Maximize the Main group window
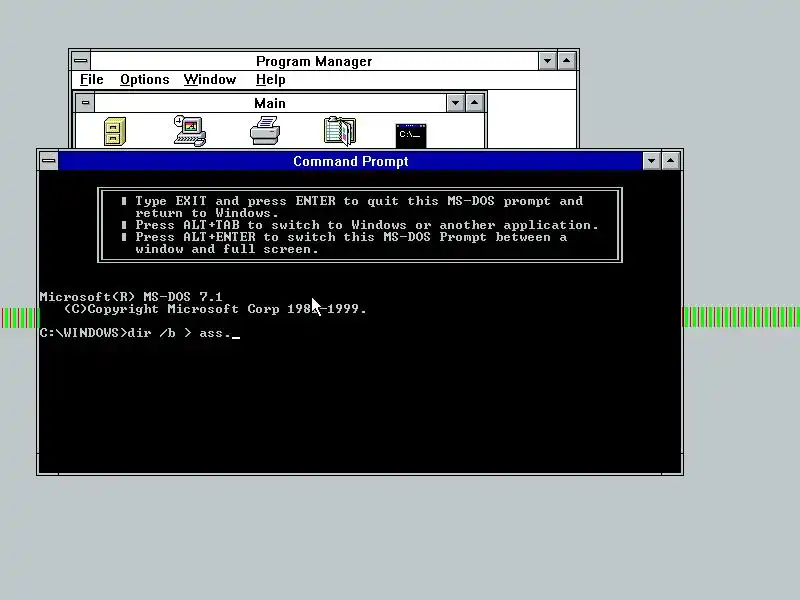This screenshot has height=600, width=800. 474,103
